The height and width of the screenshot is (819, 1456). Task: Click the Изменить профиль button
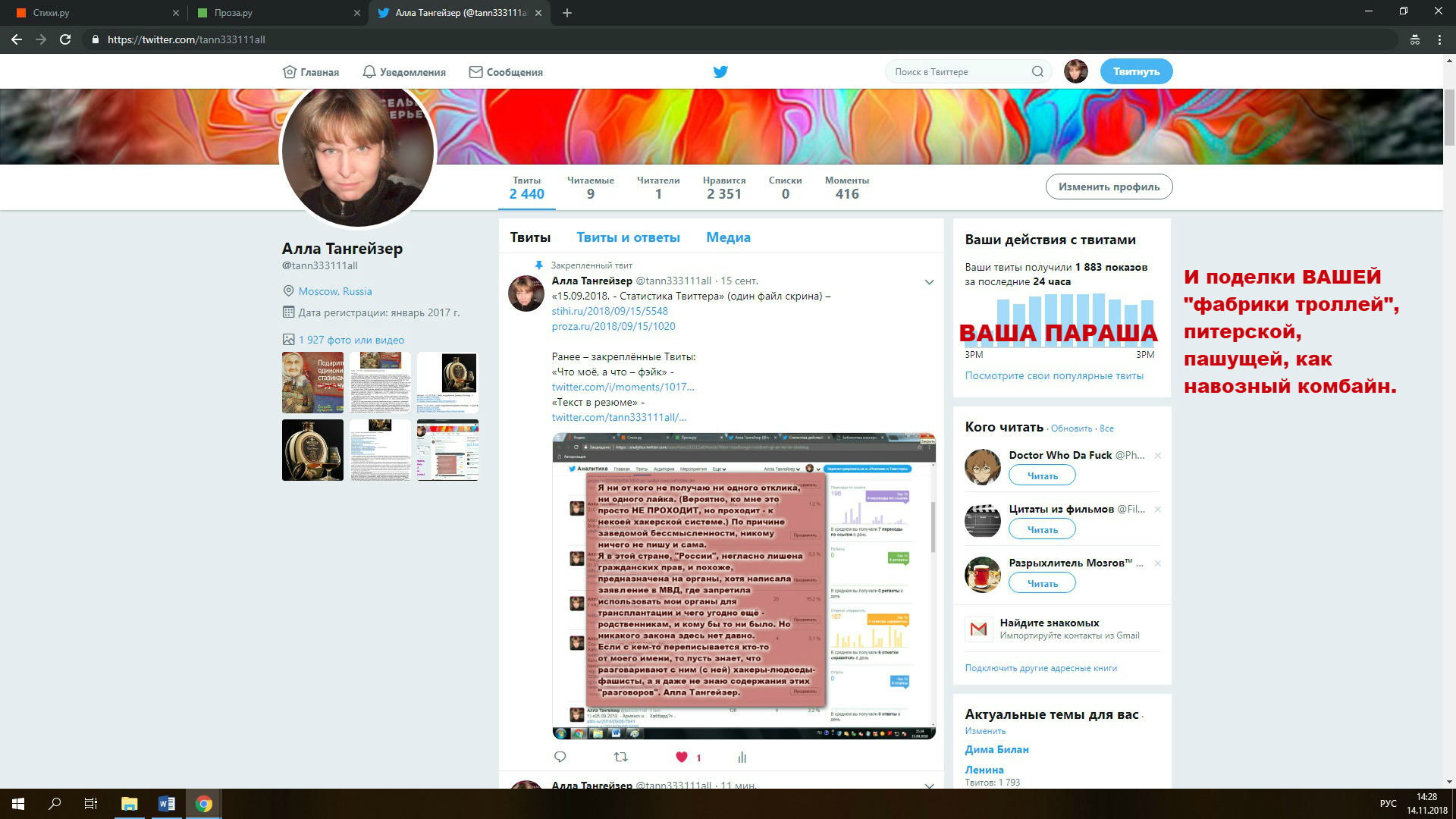1109,187
